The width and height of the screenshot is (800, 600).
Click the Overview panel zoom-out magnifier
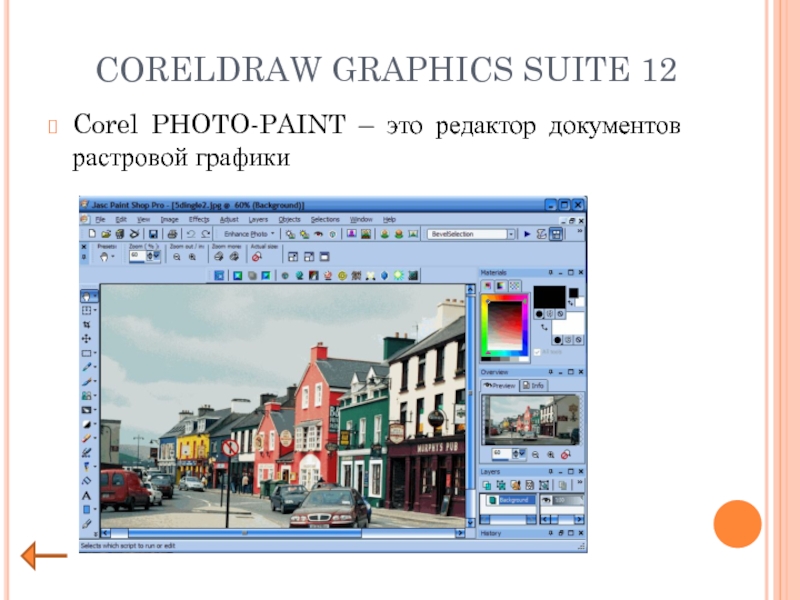536,455
